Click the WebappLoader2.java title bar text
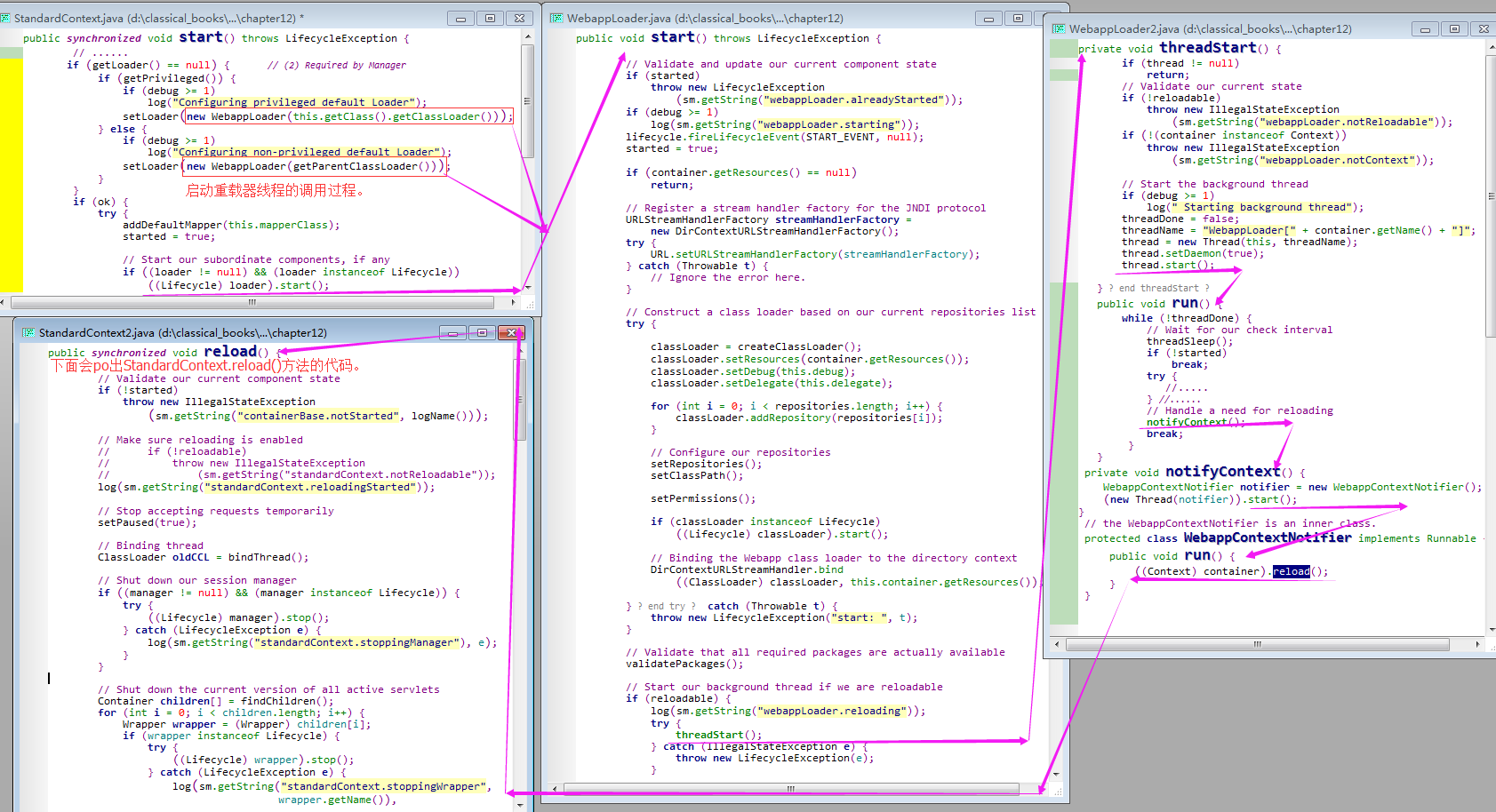The image size is (1496, 812). point(1210,28)
